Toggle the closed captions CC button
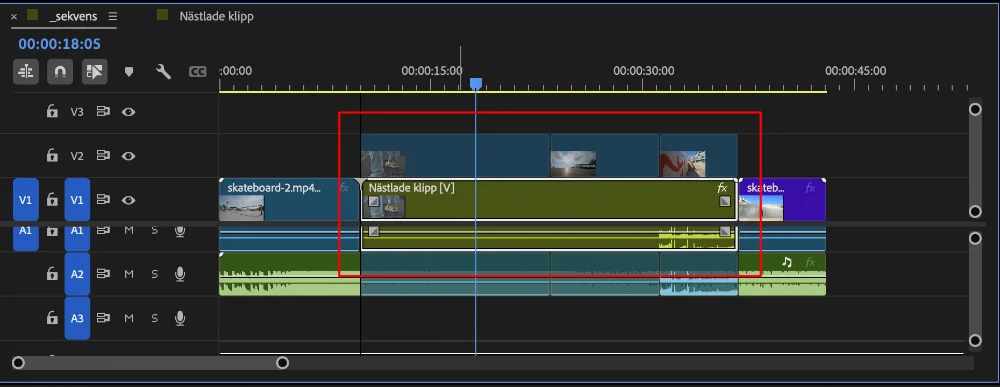 tap(198, 72)
